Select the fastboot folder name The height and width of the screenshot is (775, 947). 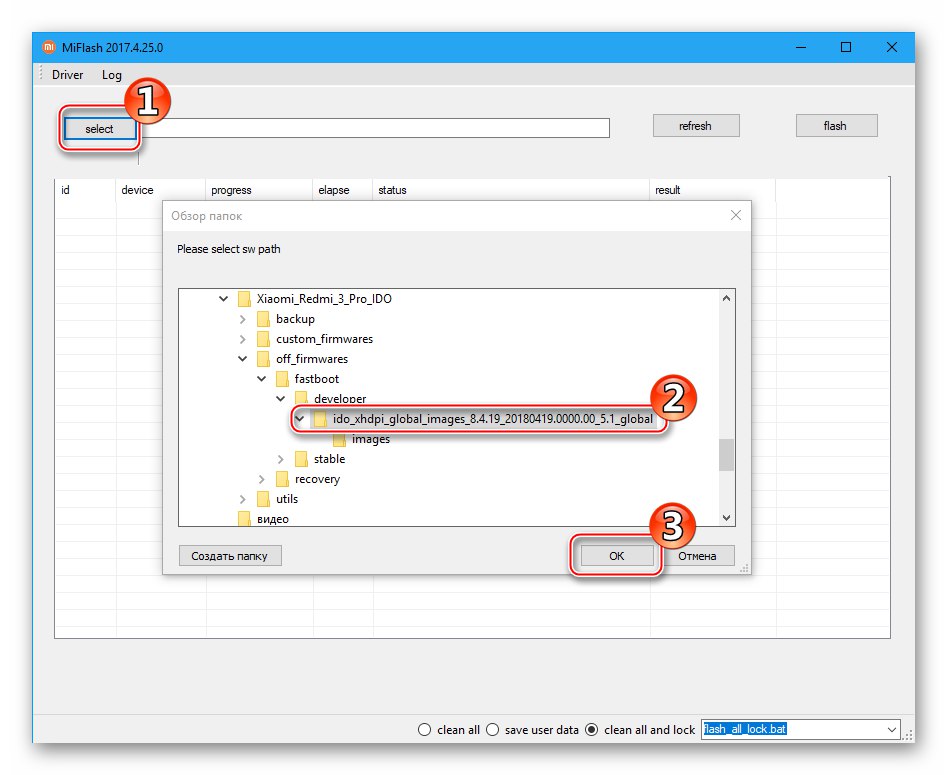coord(316,379)
